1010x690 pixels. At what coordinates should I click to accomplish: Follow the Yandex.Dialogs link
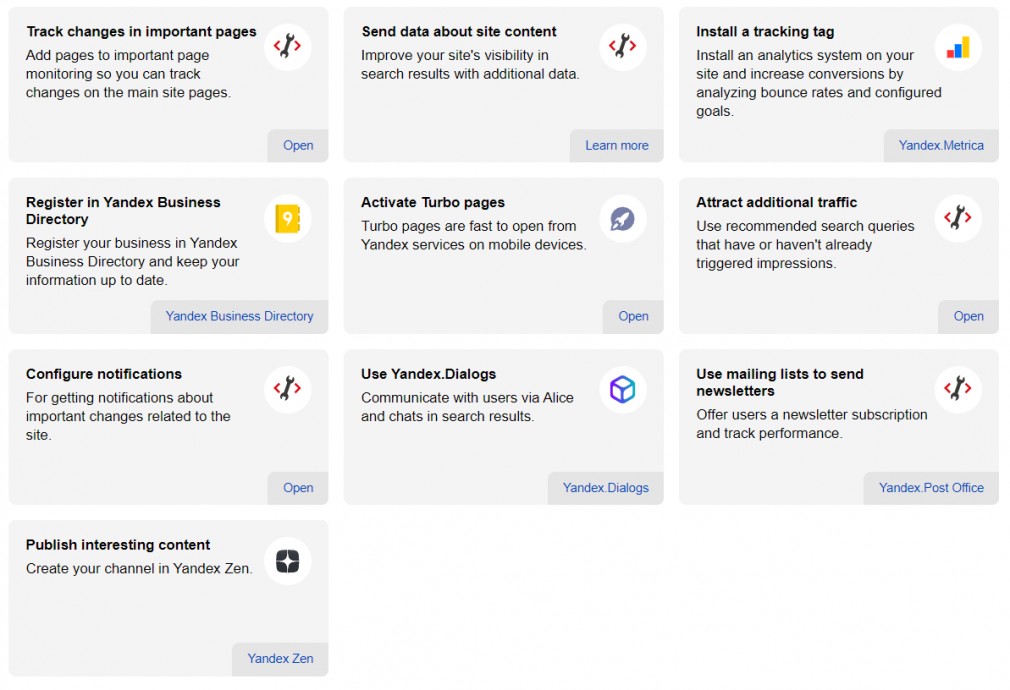click(x=605, y=488)
